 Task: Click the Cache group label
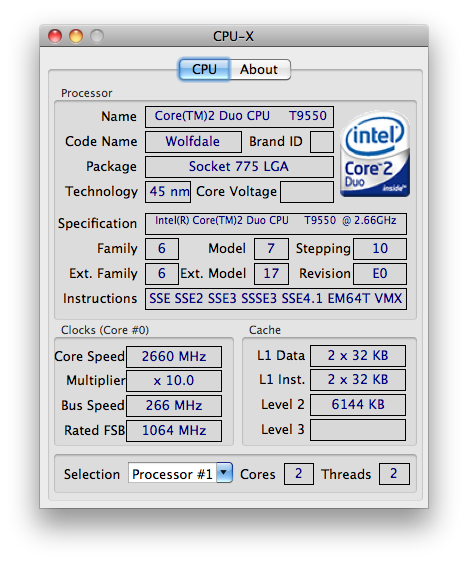click(265, 330)
